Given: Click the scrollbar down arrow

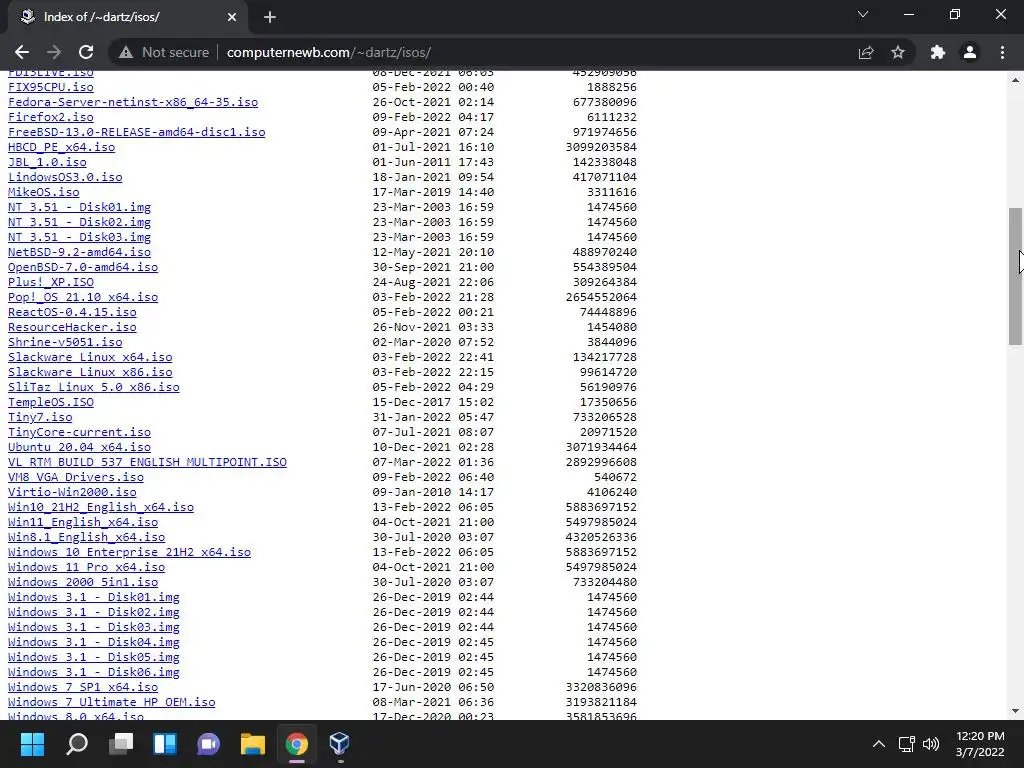Looking at the screenshot, I should (x=1015, y=711).
